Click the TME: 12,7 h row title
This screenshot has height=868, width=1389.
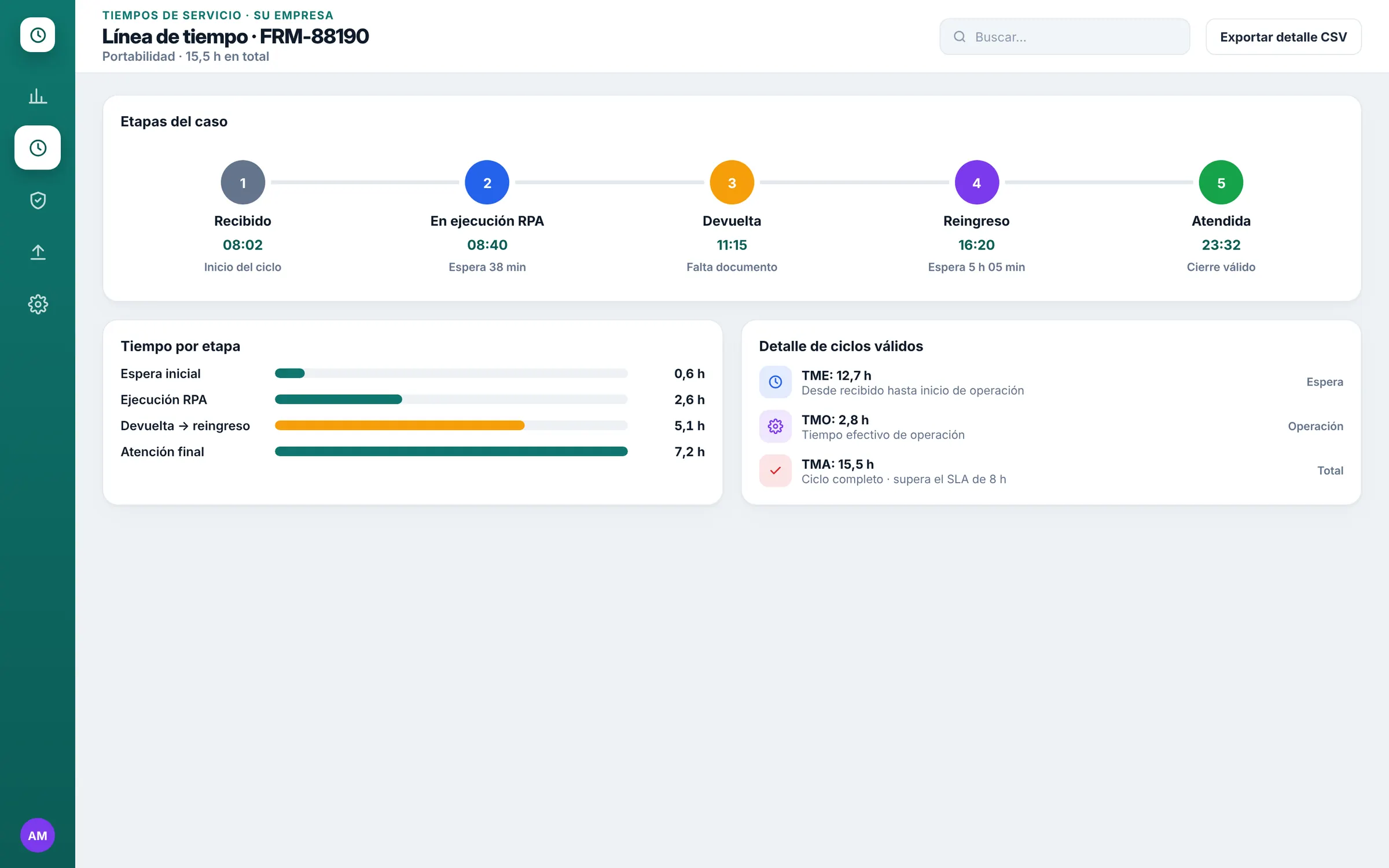[x=836, y=376]
